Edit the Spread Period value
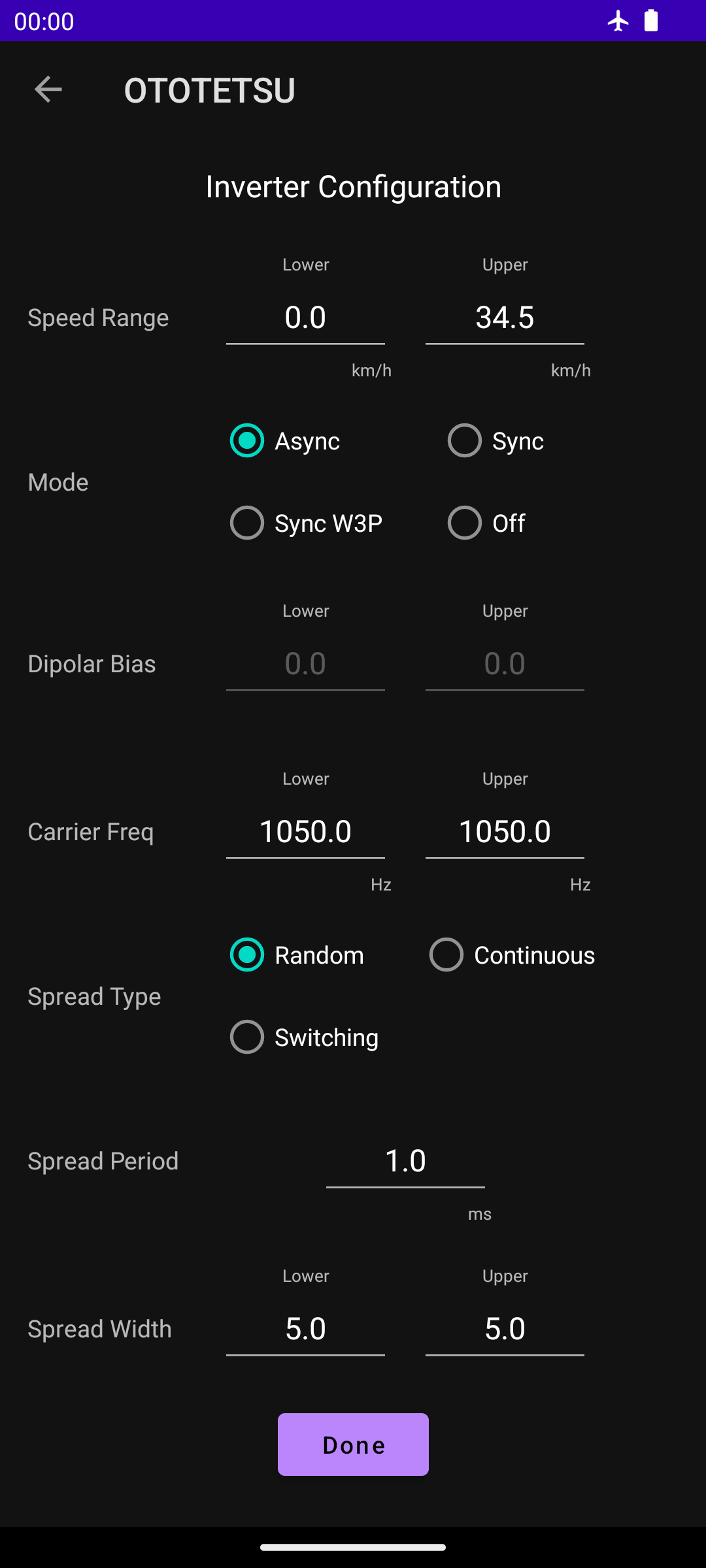The width and height of the screenshot is (706, 1568). 405,1162
